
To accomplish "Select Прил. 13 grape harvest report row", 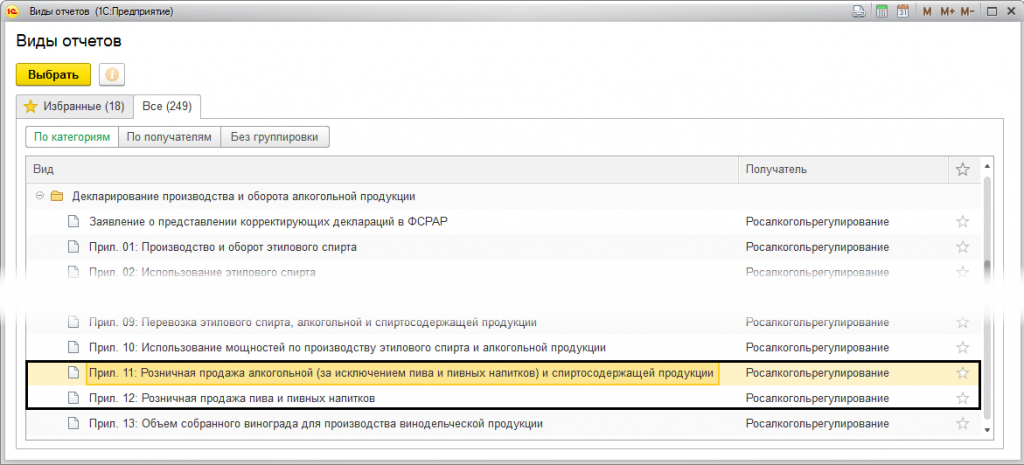I will (x=316, y=424).
